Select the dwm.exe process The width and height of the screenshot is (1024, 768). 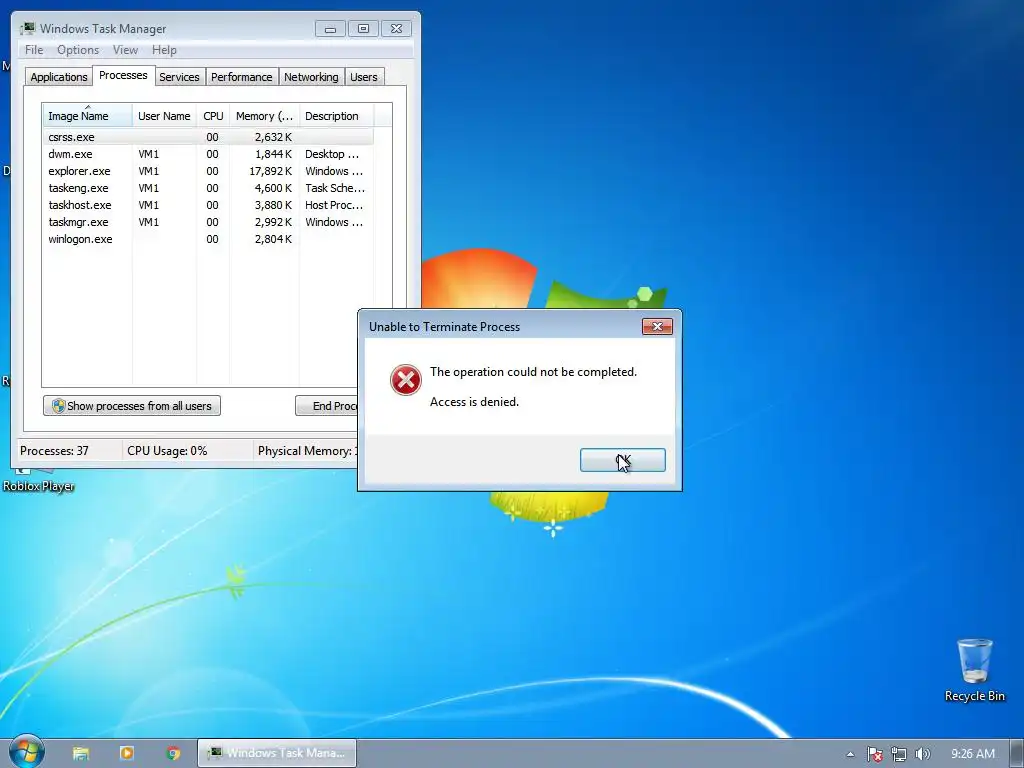(209, 154)
